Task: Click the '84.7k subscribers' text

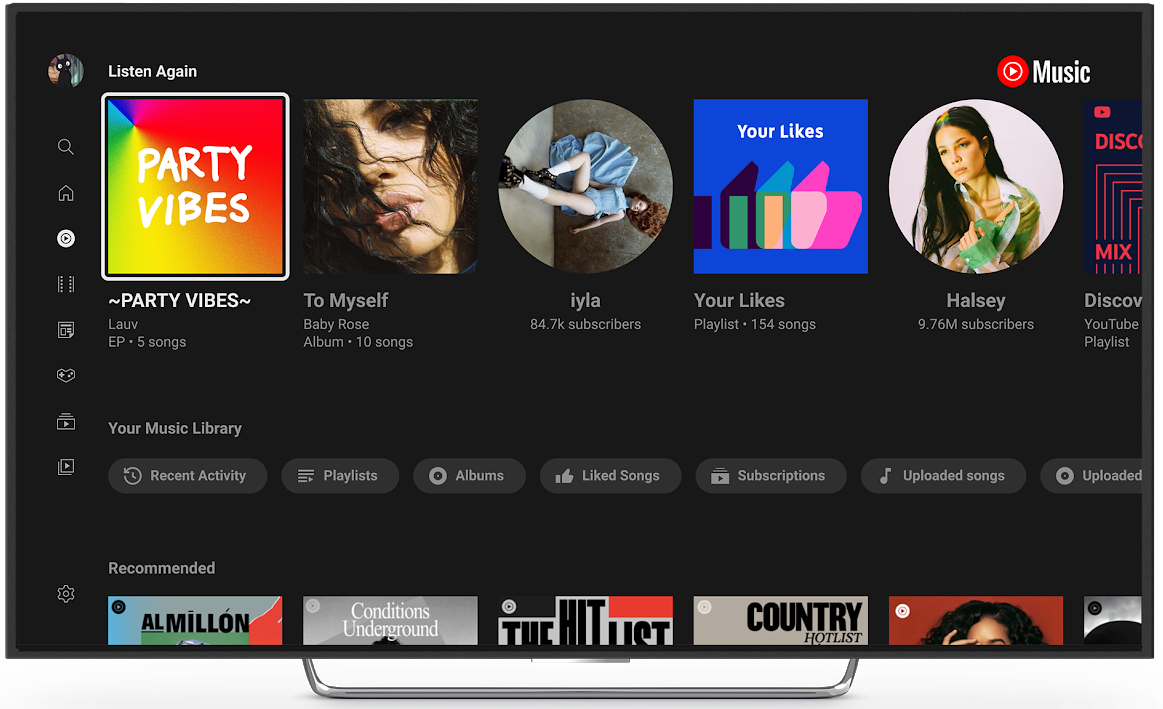Action: point(585,324)
